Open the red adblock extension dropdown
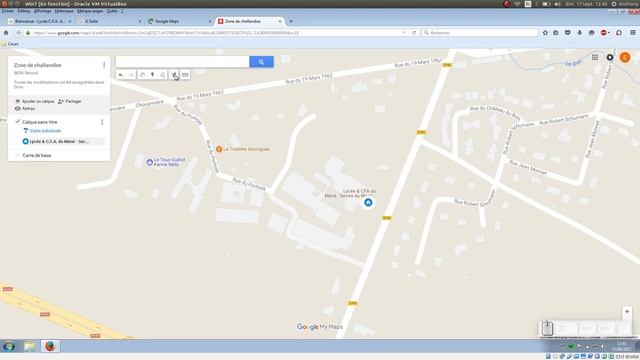This screenshot has height=360, width=640. pyautogui.click(x=605, y=33)
